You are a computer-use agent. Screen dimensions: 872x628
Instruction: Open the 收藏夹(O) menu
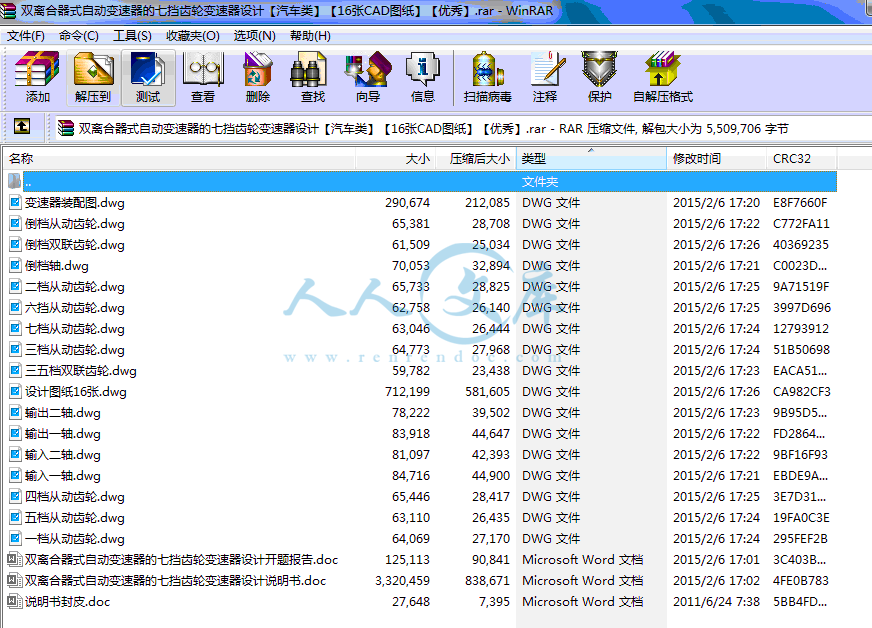click(192, 36)
